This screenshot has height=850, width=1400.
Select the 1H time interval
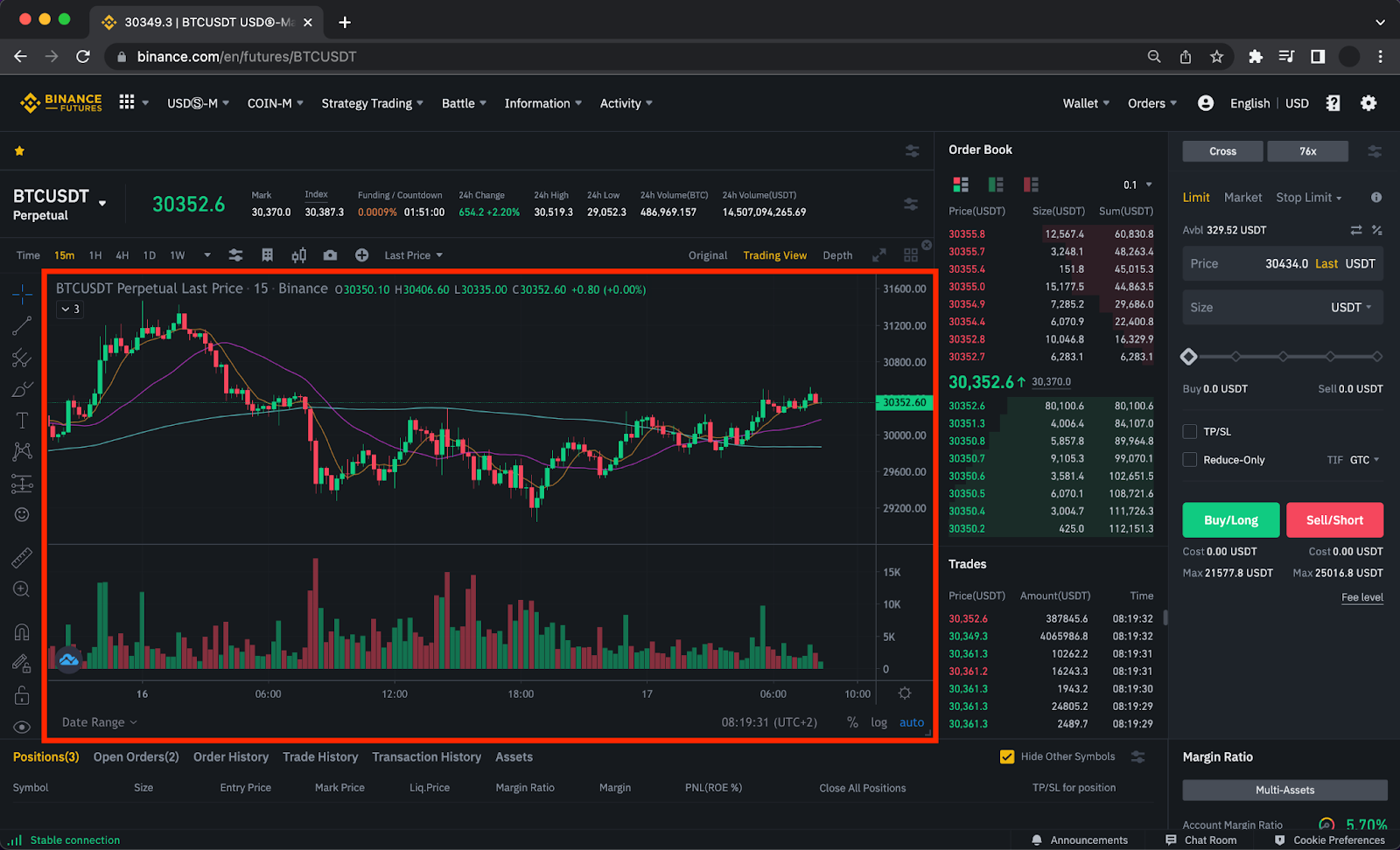(95, 255)
